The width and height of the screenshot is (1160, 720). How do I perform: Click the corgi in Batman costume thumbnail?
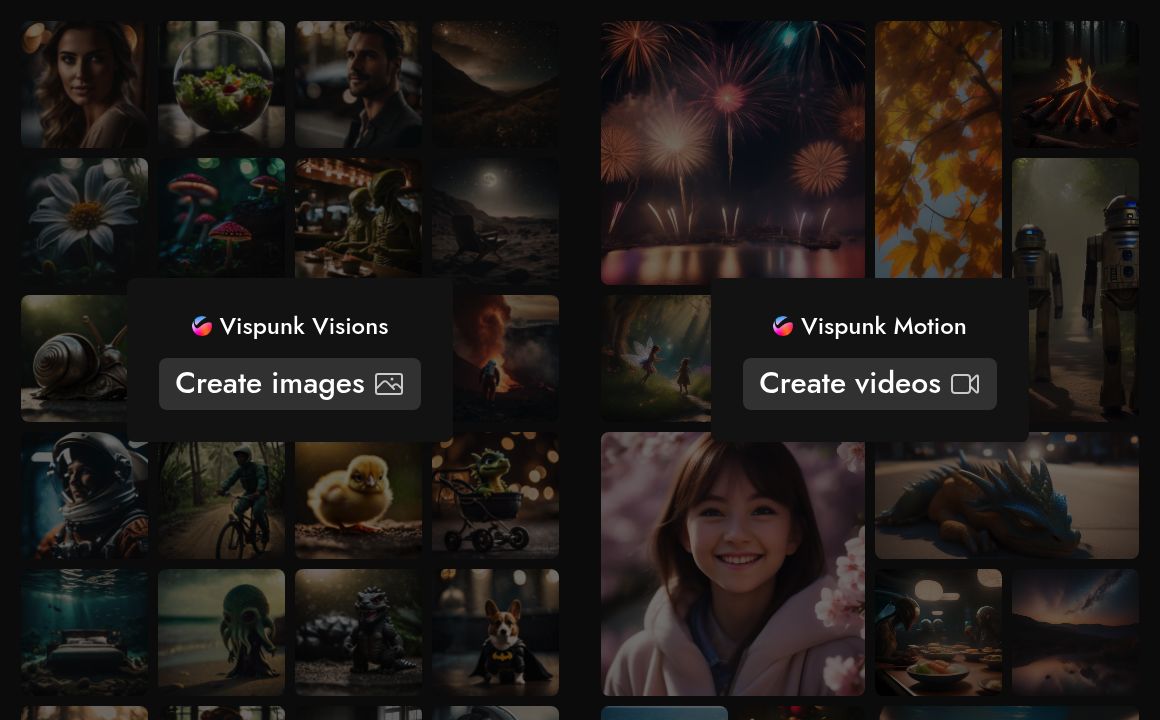click(x=495, y=631)
